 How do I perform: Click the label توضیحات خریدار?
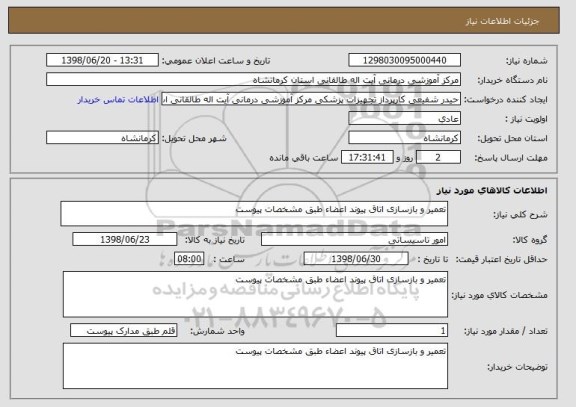point(517,367)
